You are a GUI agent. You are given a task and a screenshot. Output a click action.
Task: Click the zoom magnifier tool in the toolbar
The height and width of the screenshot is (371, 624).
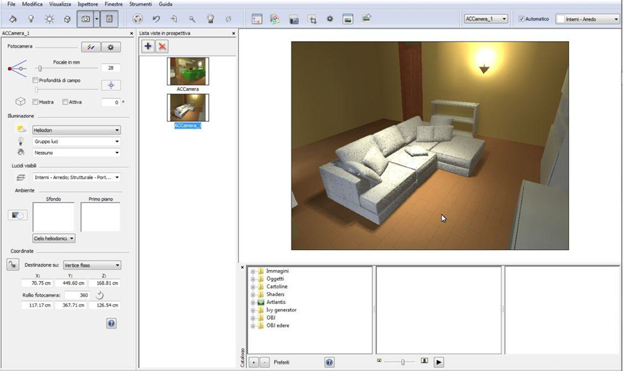192,19
